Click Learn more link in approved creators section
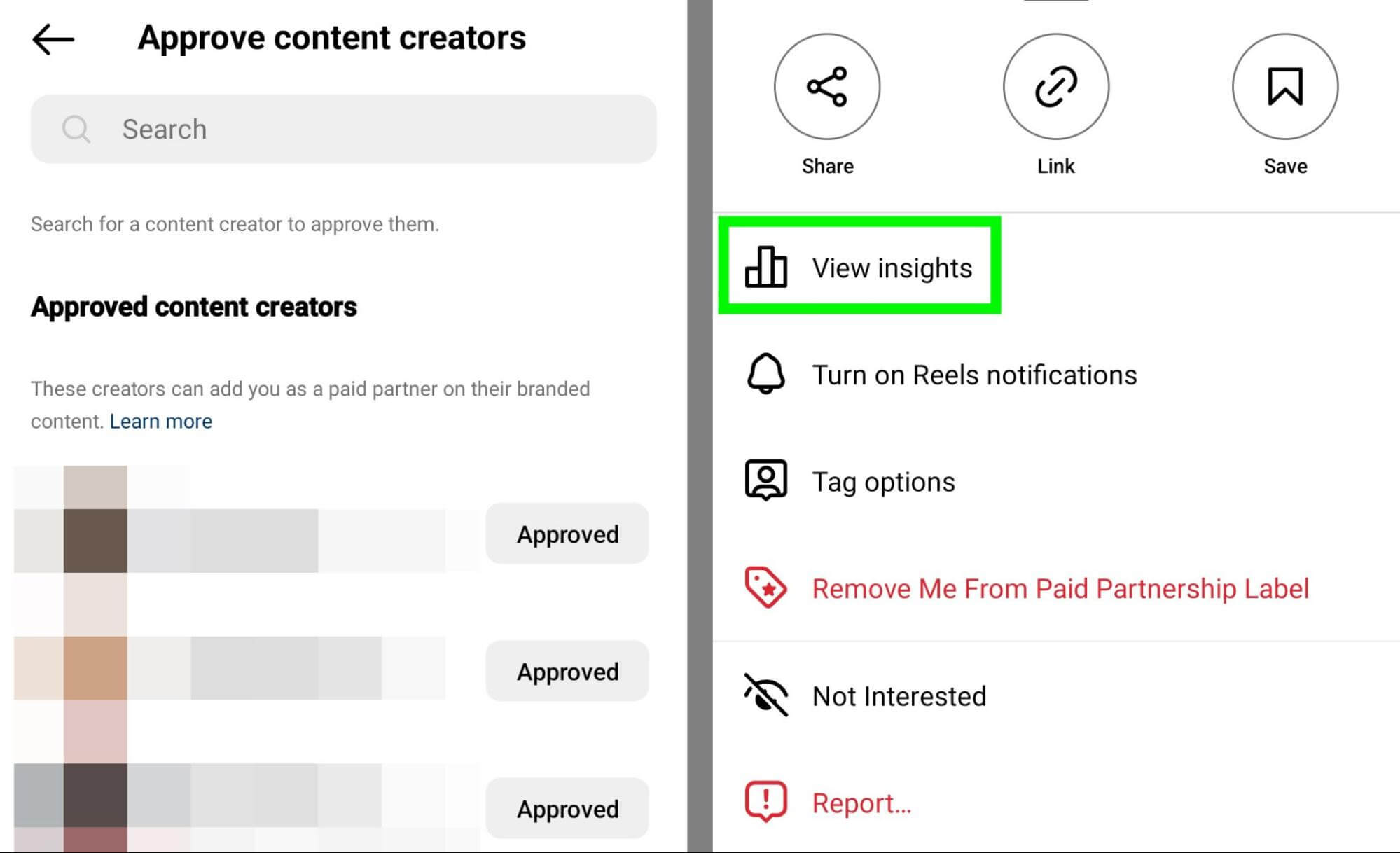Viewport: 1400px width, 853px height. pos(161,421)
